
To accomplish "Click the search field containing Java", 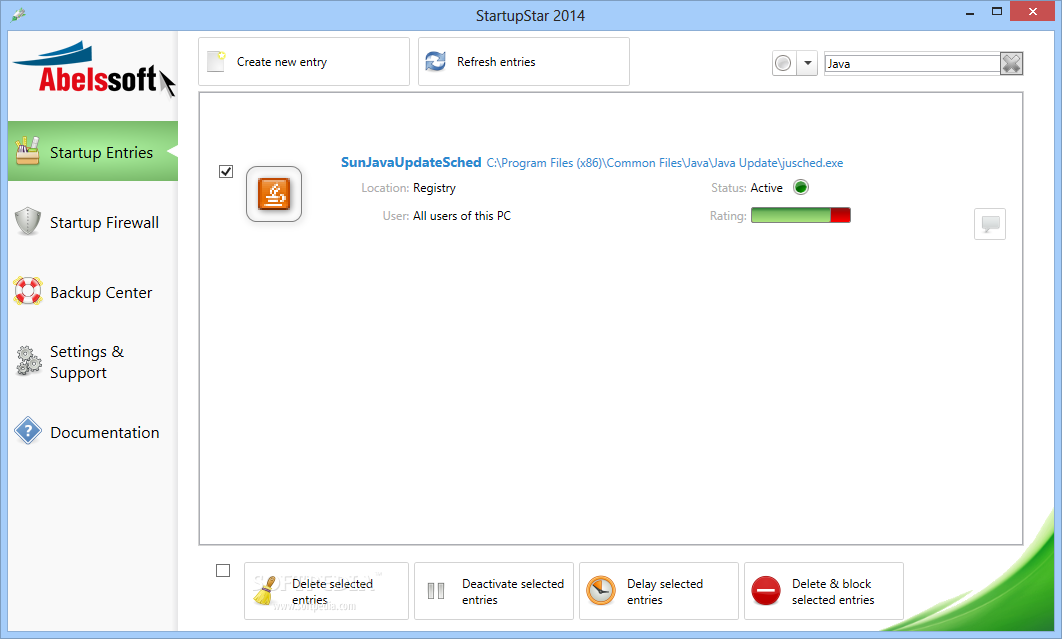I will [912, 64].
